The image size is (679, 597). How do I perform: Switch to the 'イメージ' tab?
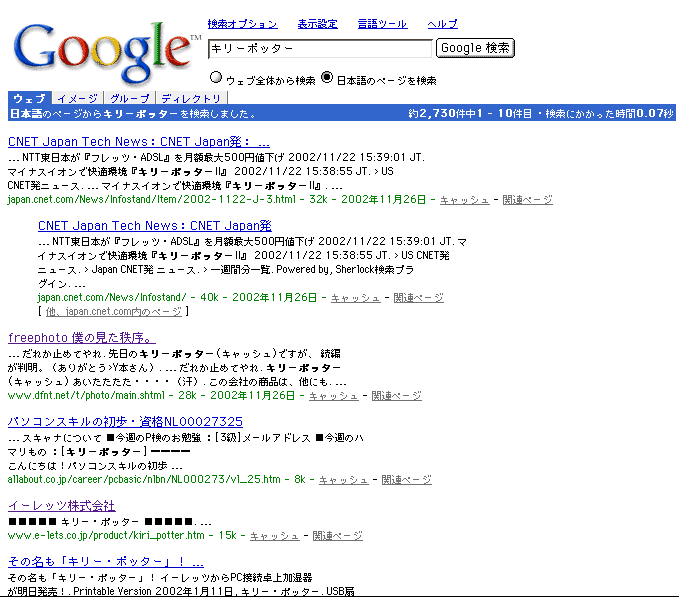(77, 98)
